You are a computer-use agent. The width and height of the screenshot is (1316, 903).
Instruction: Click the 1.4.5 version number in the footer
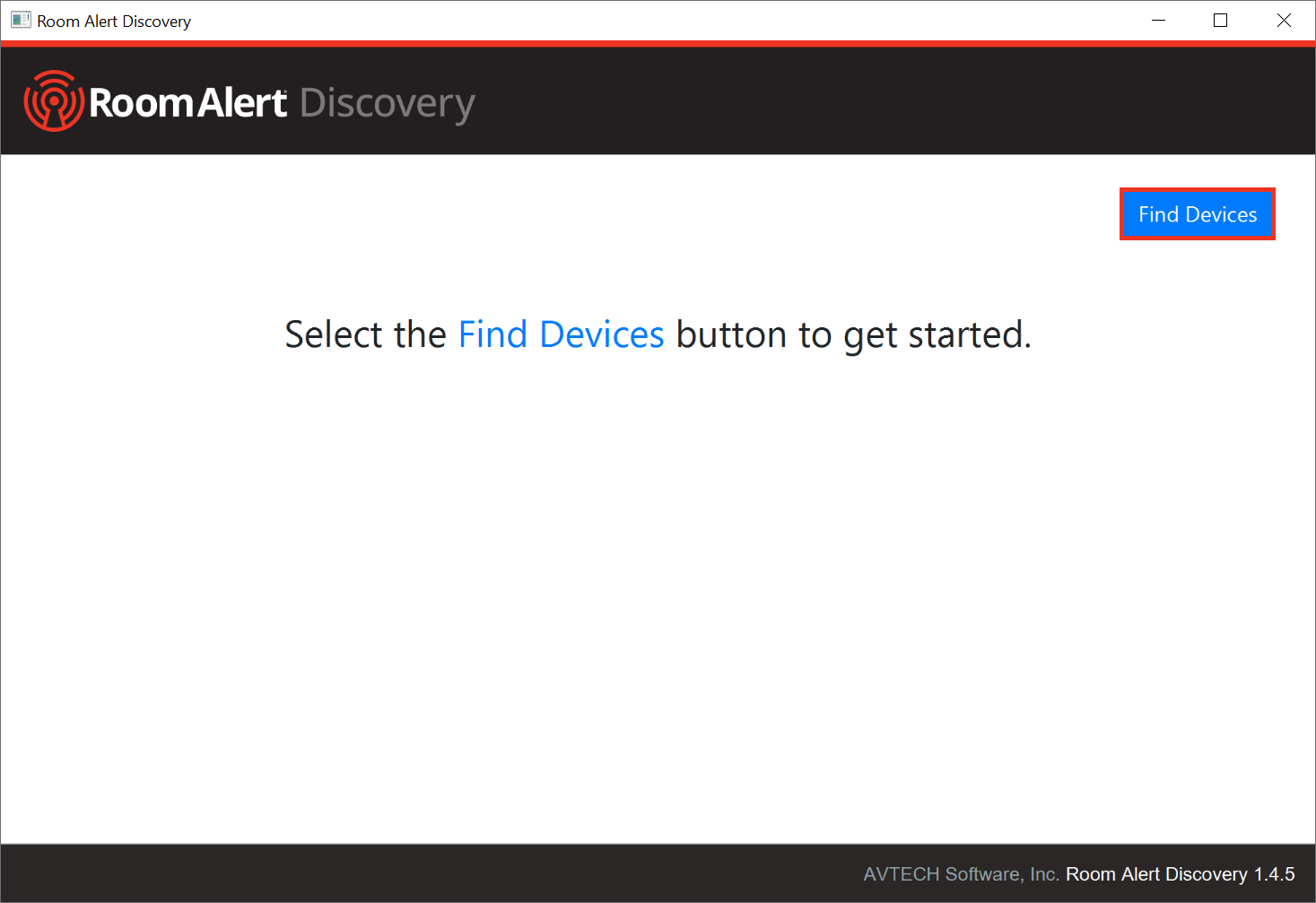tap(1274, 874)
